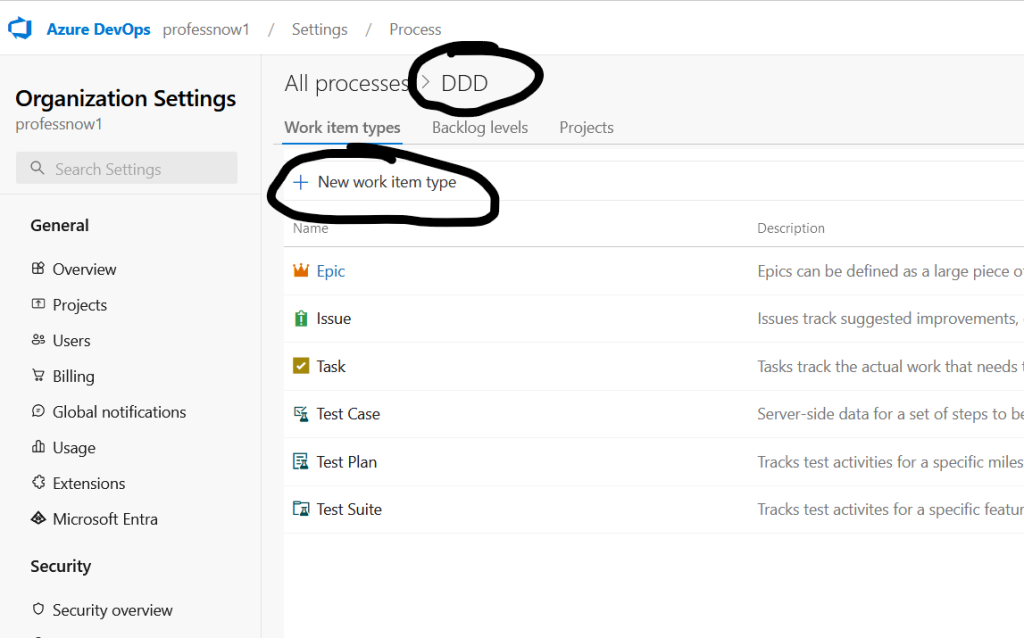Image resolution: width=1024 pixels, height=638 pixels.
Task: Add a New work item type
Action: [375, 182]
